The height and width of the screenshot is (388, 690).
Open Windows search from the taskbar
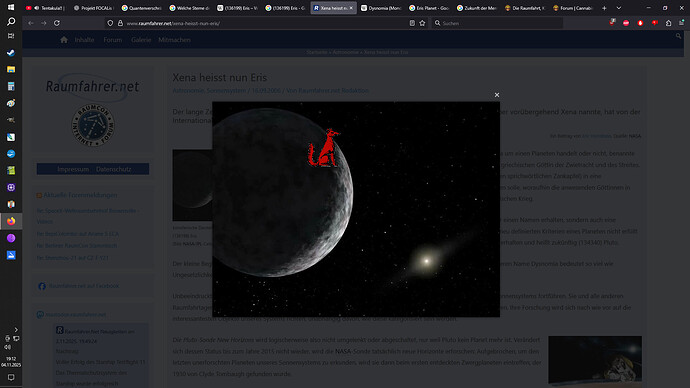click(11, 22)
